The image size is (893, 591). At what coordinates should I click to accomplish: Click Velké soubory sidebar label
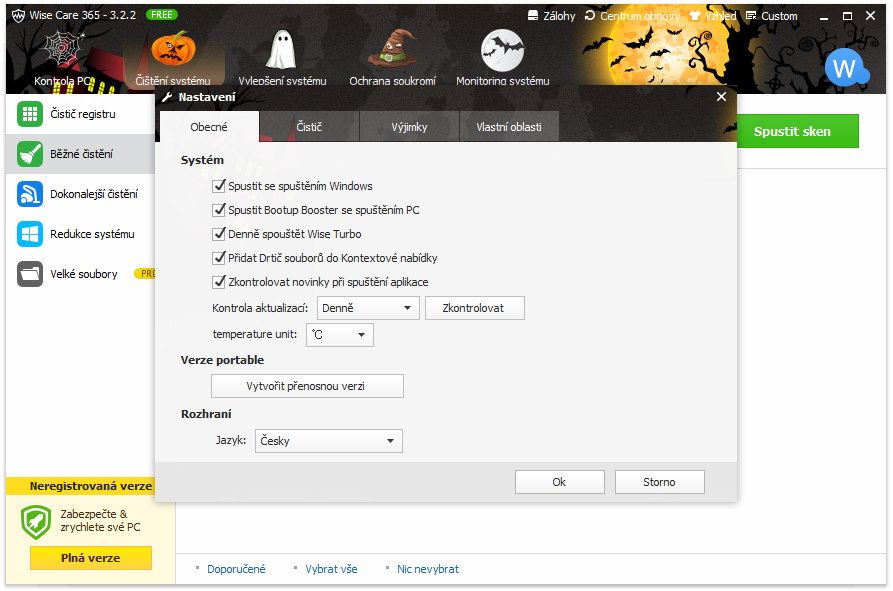84,274
